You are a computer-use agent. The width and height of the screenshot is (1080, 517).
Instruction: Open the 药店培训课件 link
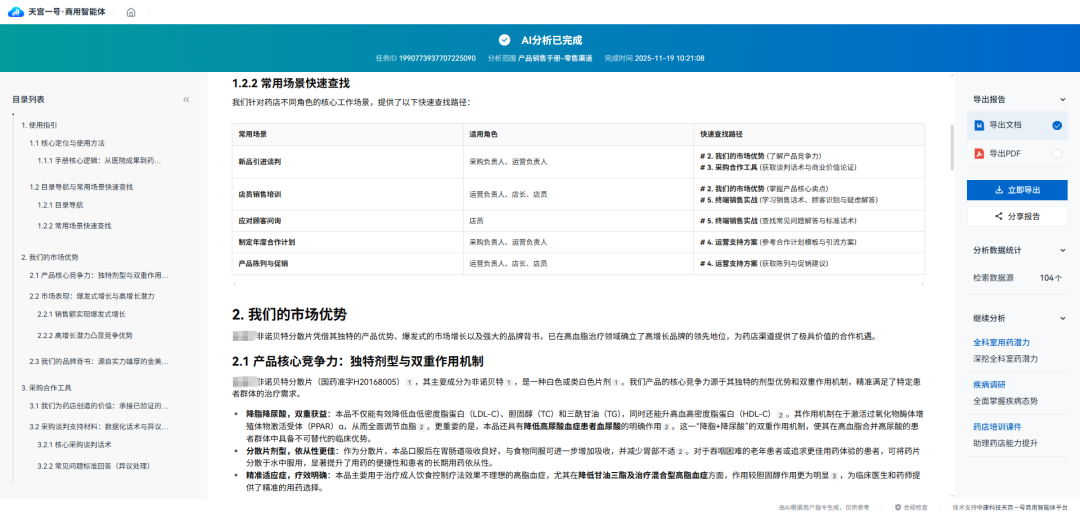click(998, 426)
